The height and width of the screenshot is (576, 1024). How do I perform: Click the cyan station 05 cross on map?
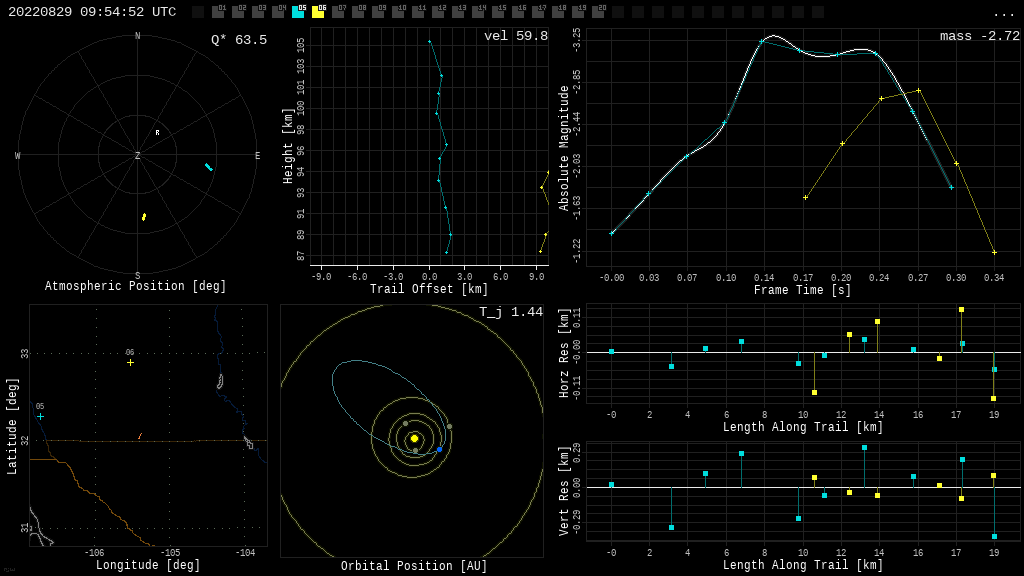pyautogui.click(x=40, y=417)
